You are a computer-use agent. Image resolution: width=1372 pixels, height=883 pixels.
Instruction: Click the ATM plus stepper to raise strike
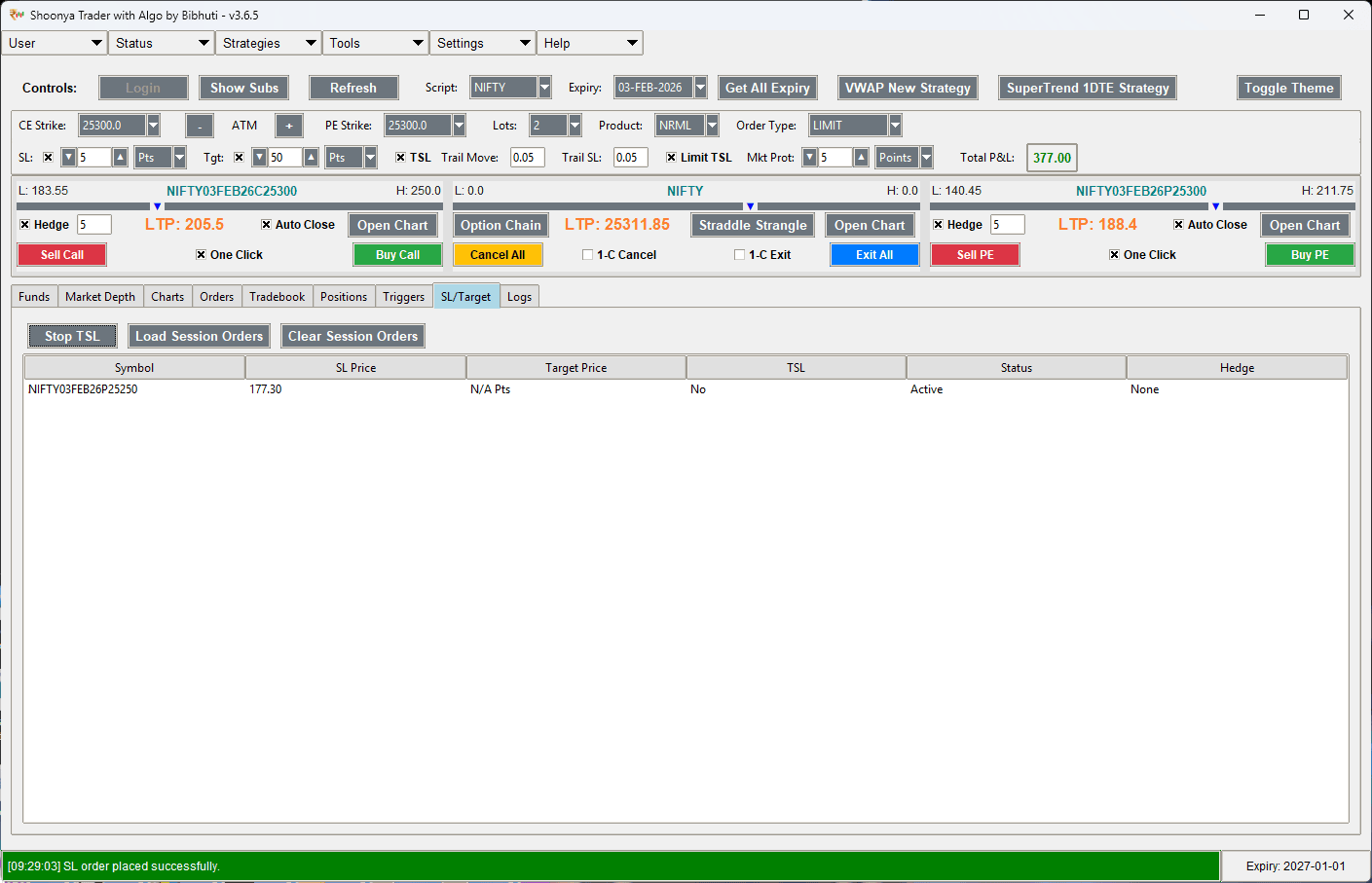[x=287, y=125]
